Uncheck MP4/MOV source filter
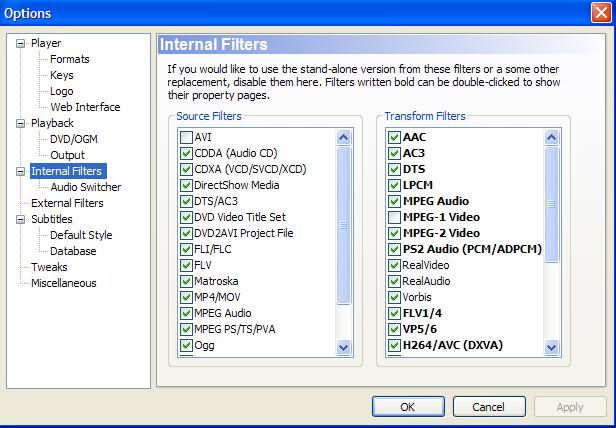This screenshot has height=428, width=616. (186, 297)
